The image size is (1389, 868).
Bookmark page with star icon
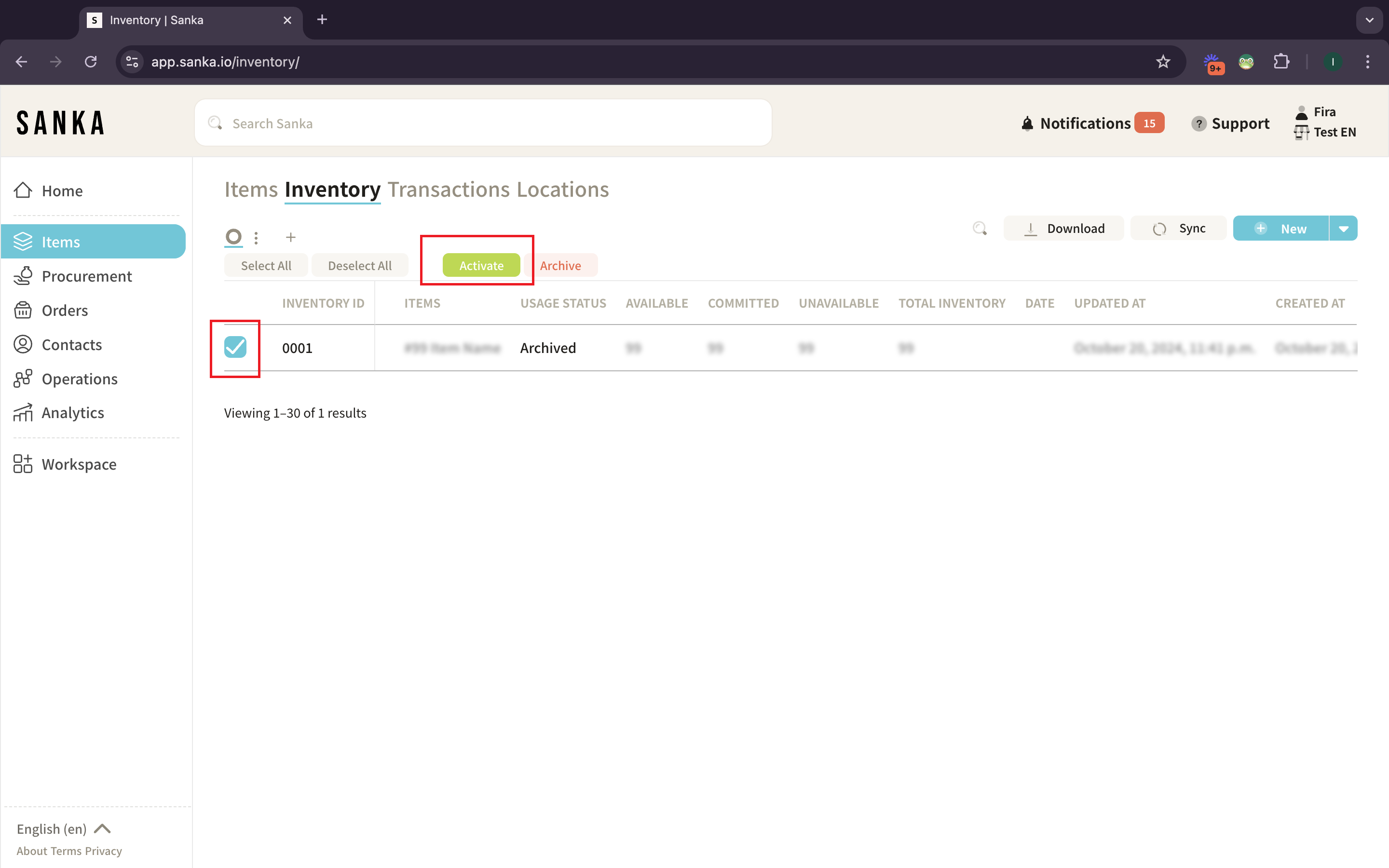[x=1163, y=61]
